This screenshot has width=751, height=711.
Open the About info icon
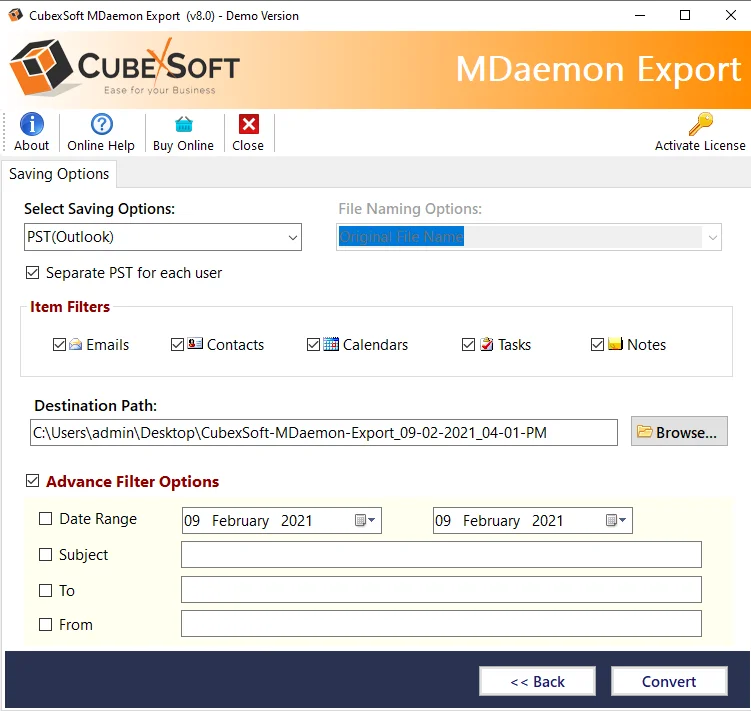pos(31,125)
